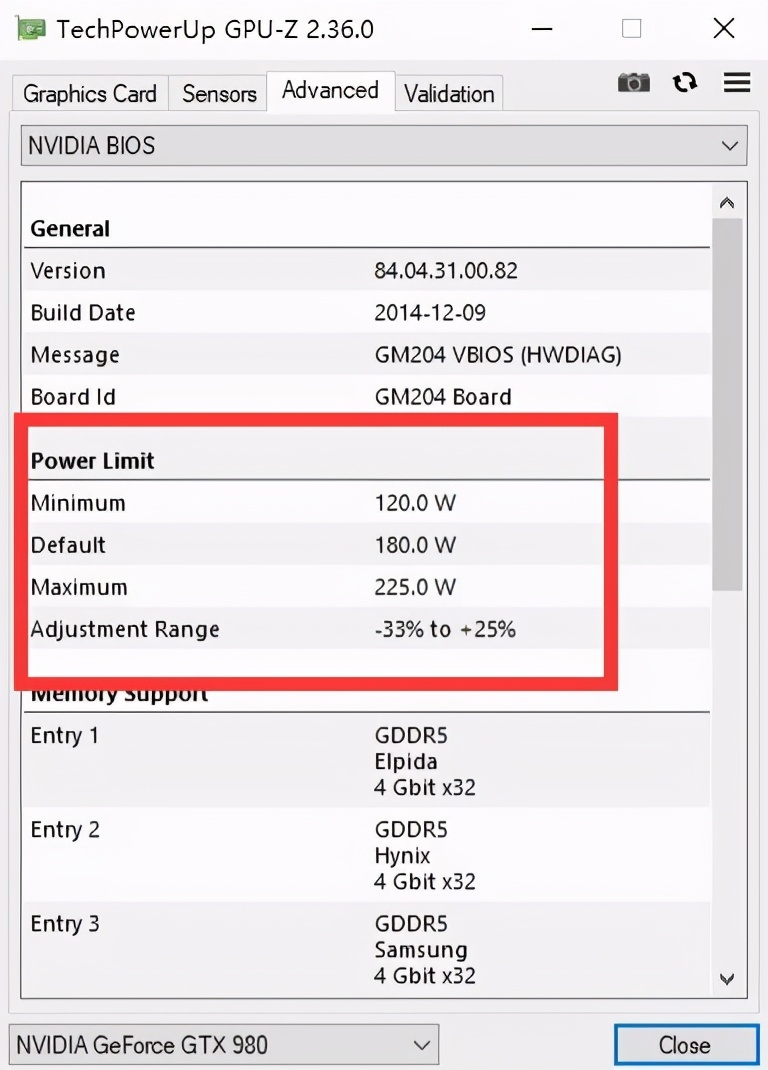This screenshot has width=768, height=1070.
Task: Click the Build Date row label
Action: tap(83, 313)
